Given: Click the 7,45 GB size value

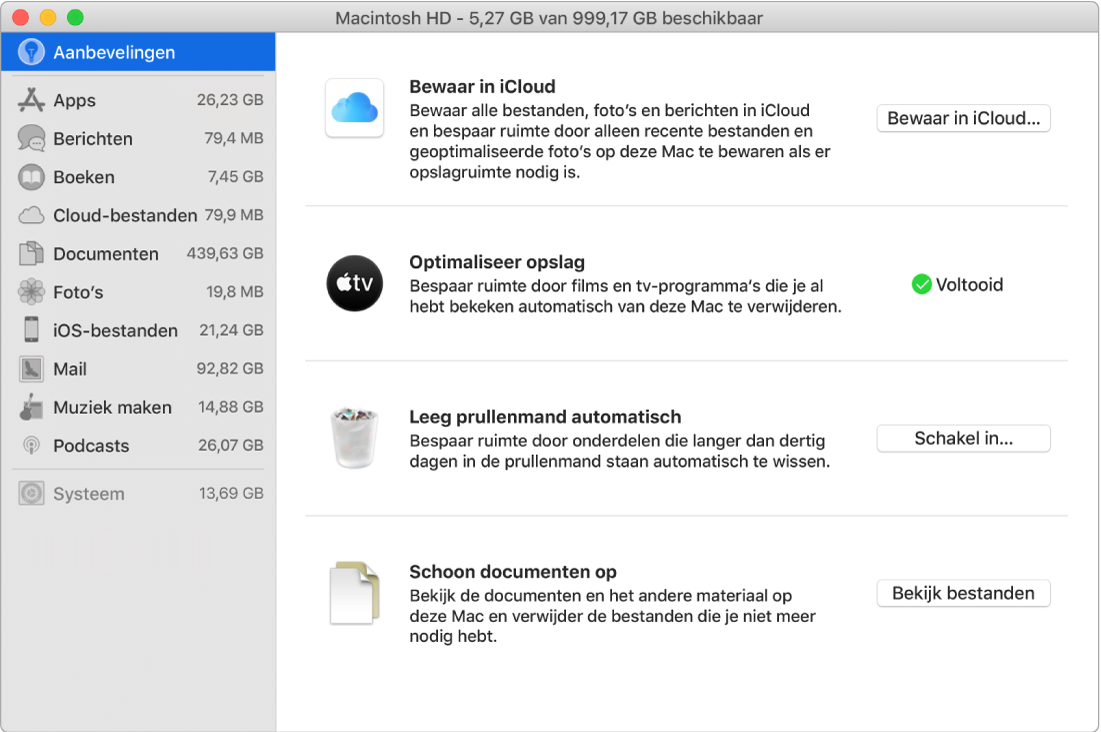Looking at the screenshot, I should point(235,177).
